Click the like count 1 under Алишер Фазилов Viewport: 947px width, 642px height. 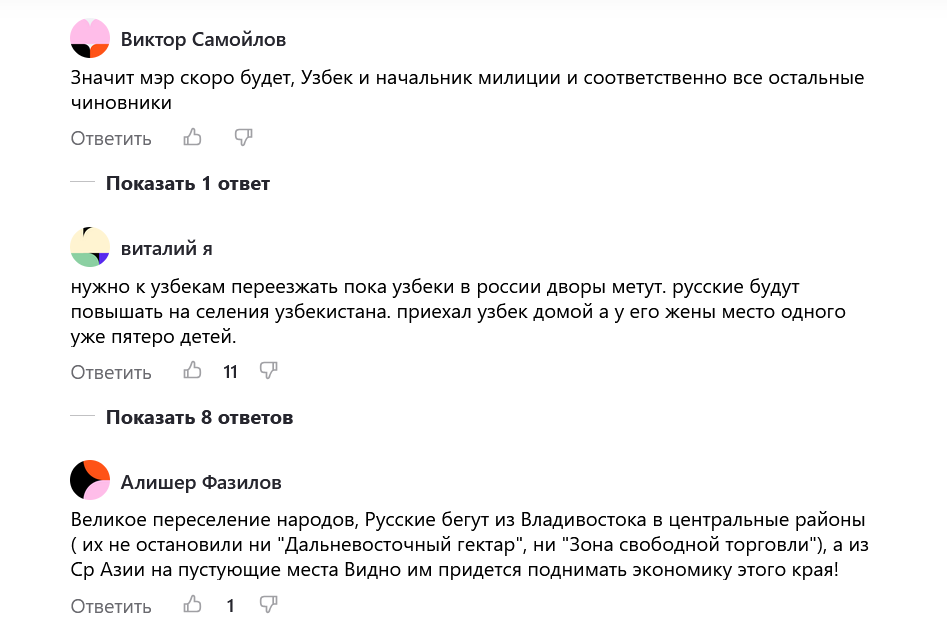(x=230, y=604)
